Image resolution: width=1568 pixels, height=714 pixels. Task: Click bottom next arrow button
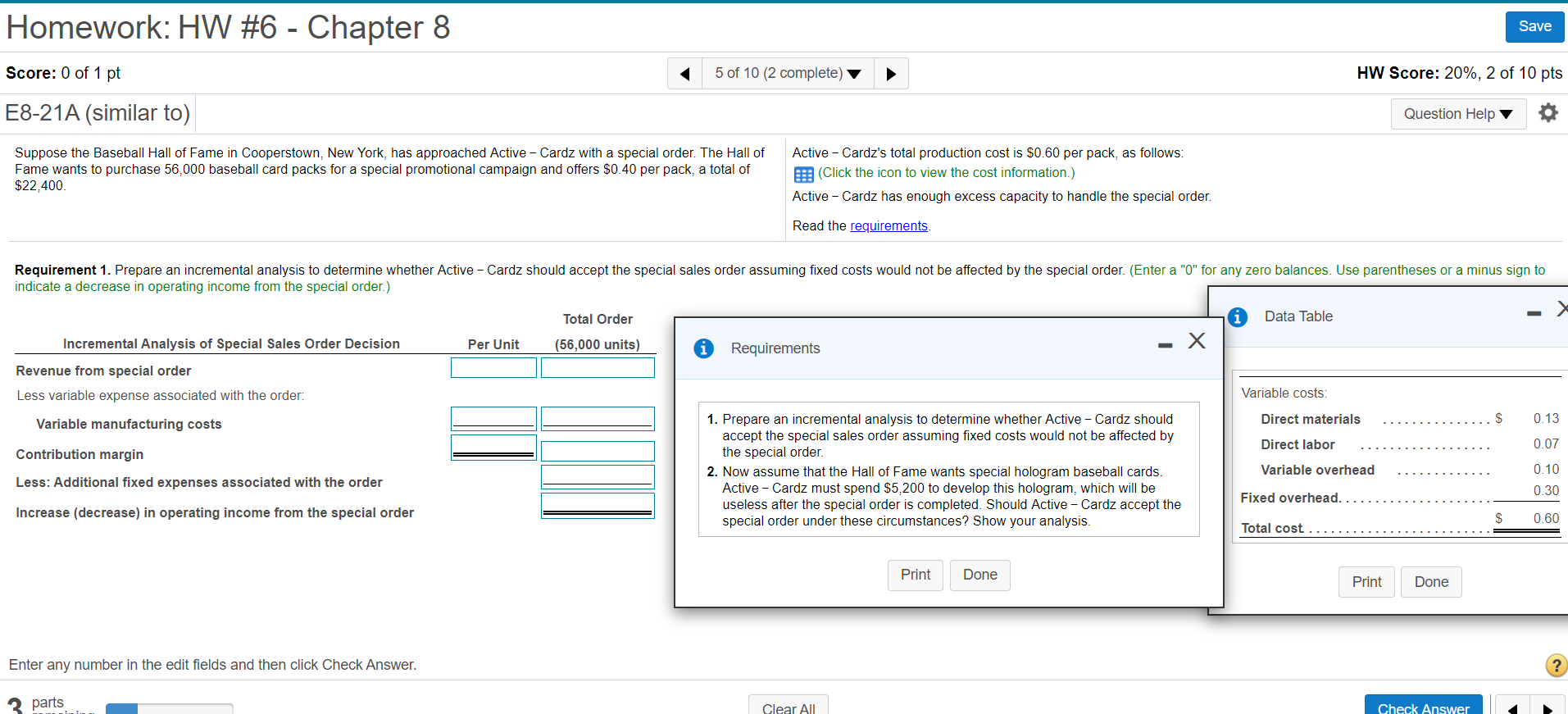(1548, 706)
